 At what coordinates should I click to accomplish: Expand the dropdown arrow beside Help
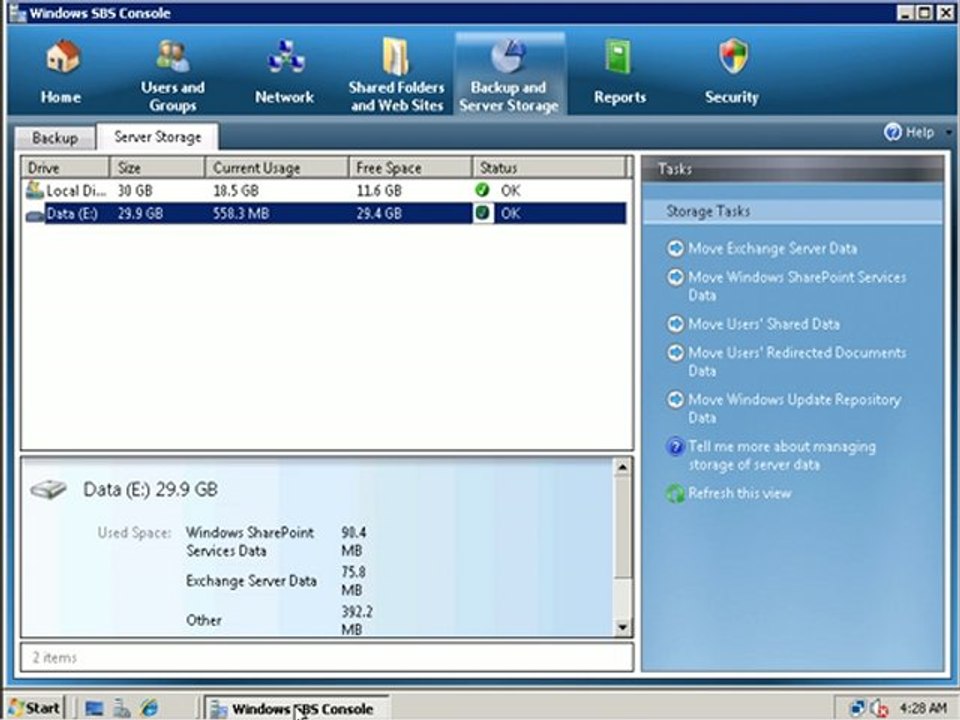948,132
